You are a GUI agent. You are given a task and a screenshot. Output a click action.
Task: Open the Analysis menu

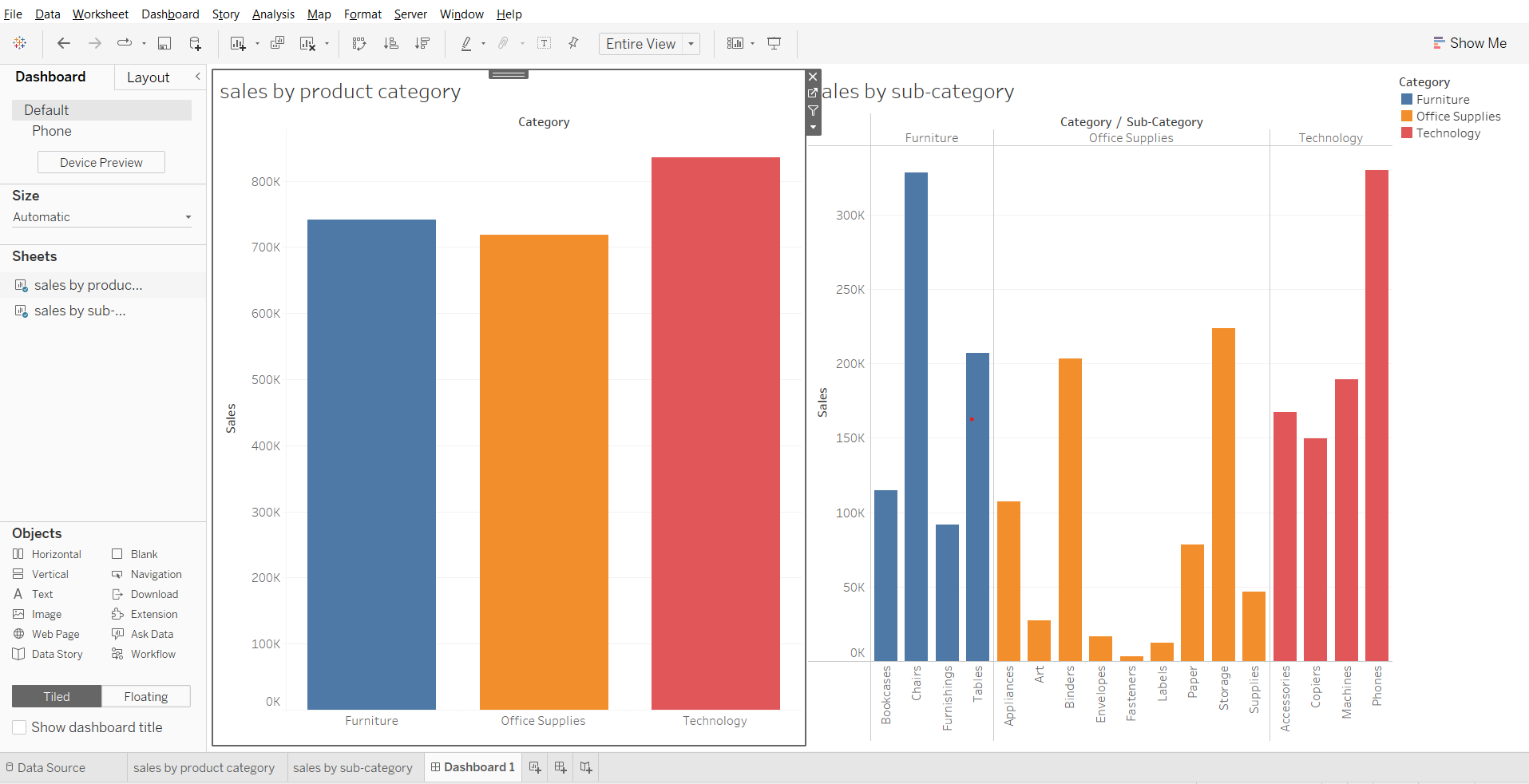(x=273, y=14)
